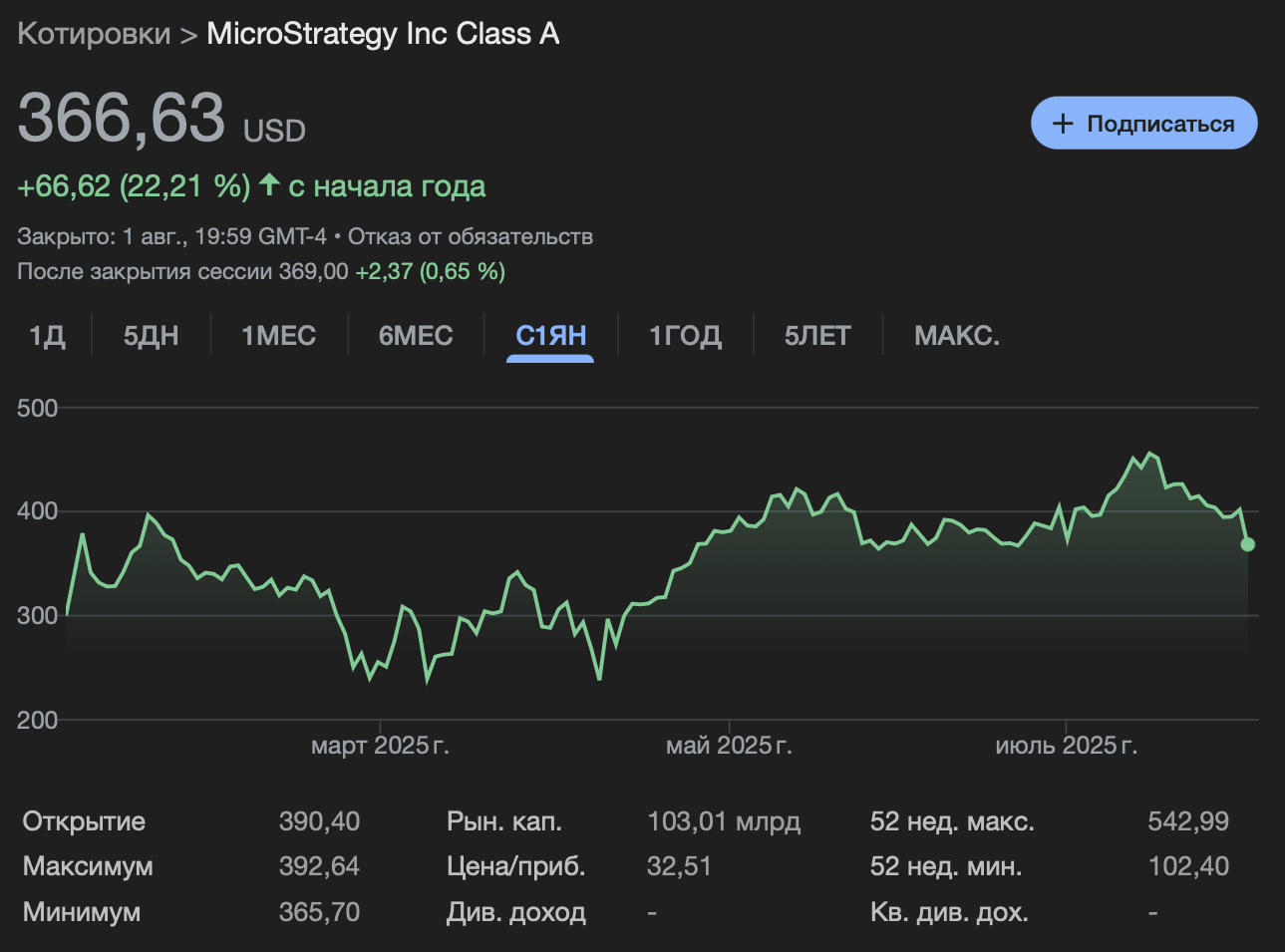The height and width of the screenshot is (952, 1285).
Task: Click the Рын. кап. label
Action: point(504,821)
